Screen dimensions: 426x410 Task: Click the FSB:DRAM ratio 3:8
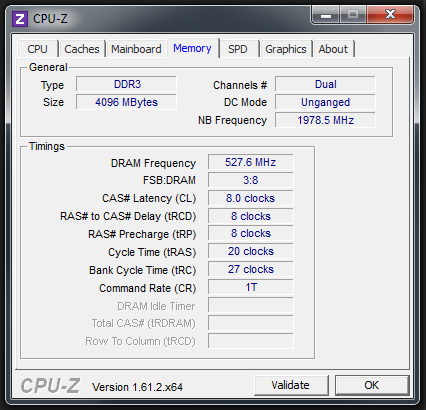[x=251, y=180]
